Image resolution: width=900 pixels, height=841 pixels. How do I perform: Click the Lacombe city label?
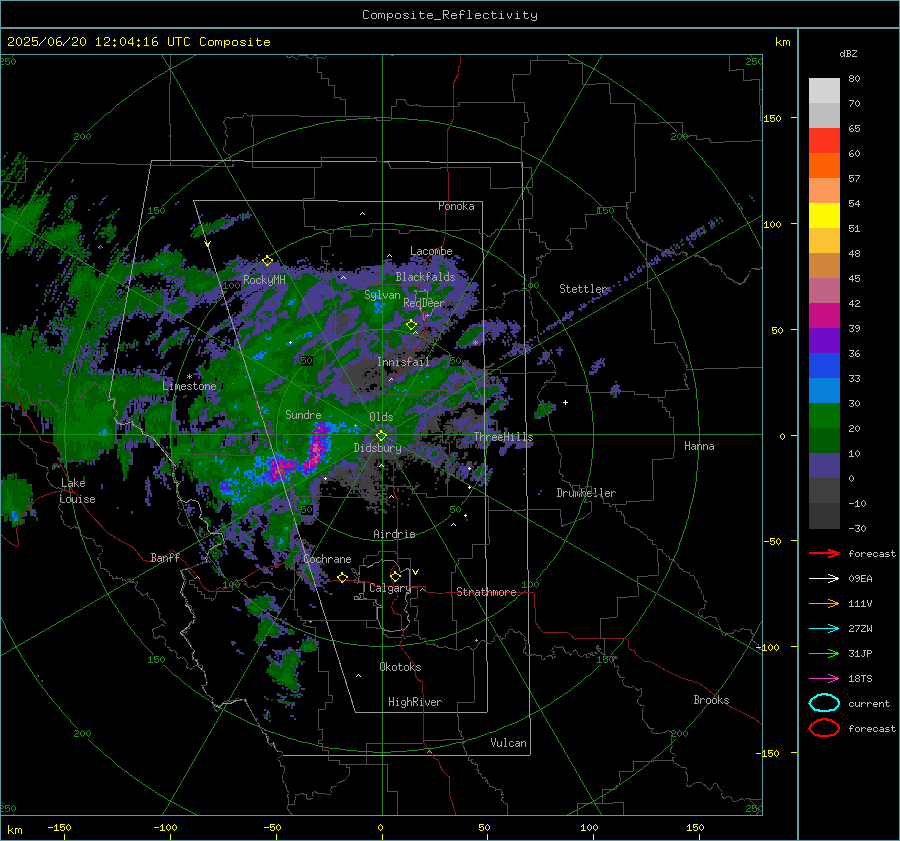click(x=431, y=251)
